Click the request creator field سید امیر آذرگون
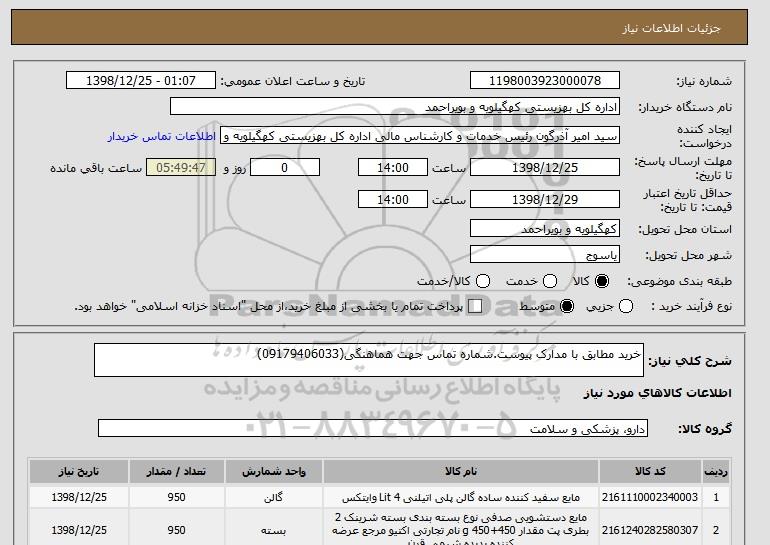The width and height of the screenshot is (770, 545). pos(420,136)
